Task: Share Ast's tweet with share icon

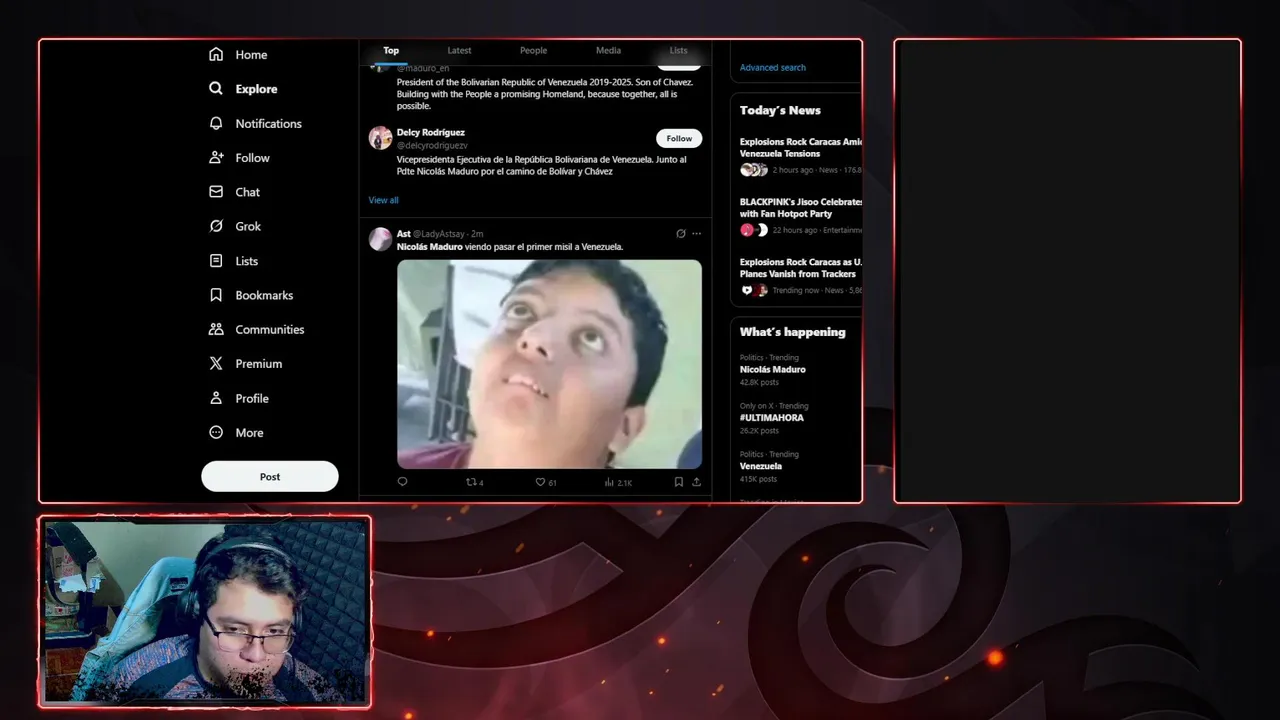Action: (x=696, y=482)
